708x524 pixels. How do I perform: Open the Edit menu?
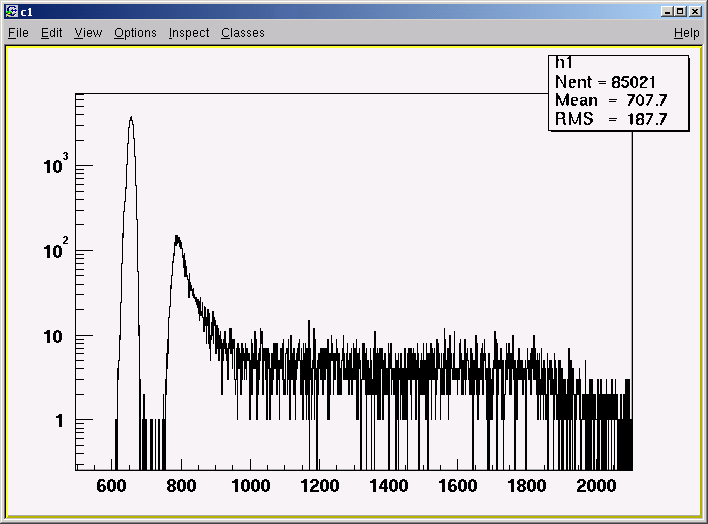point(51,33)
